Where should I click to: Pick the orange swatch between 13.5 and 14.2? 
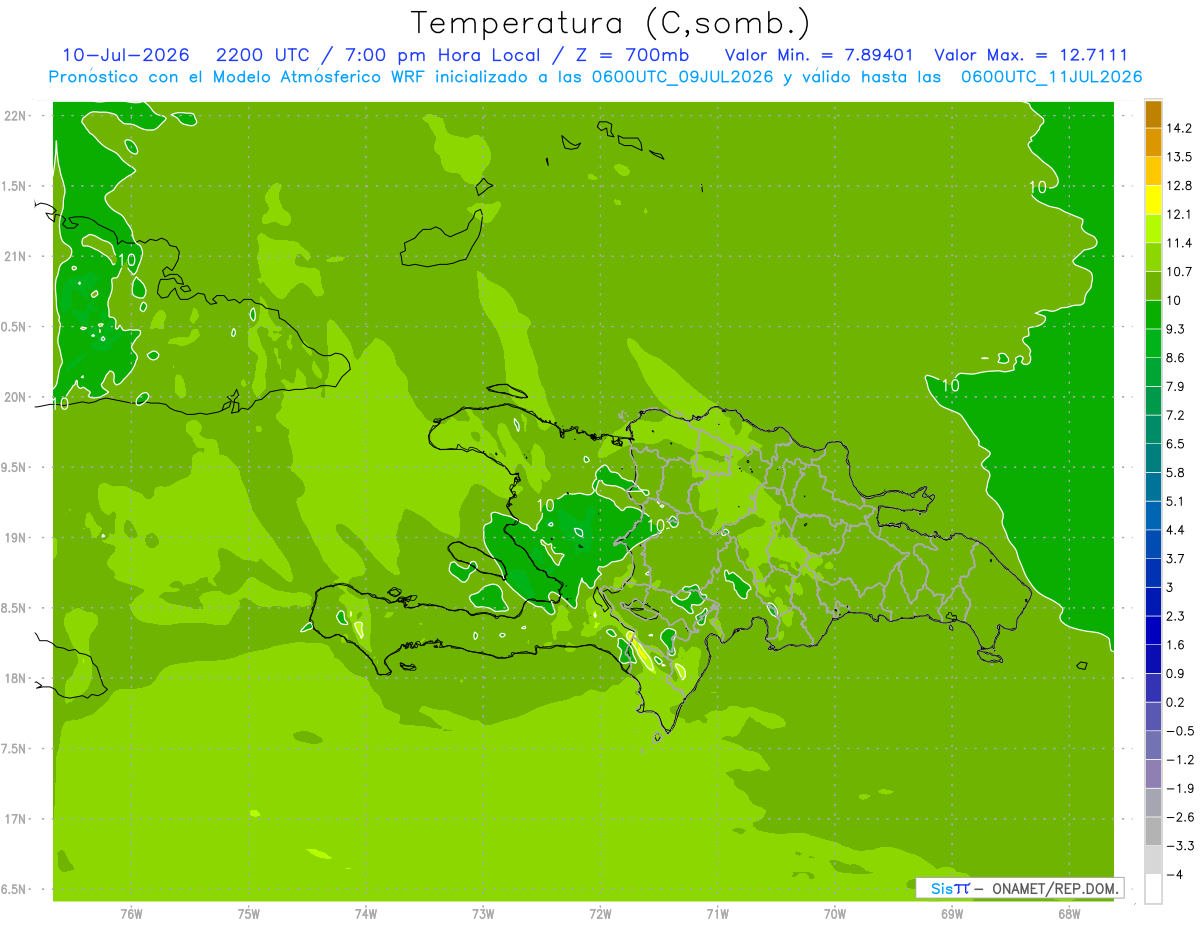point(1153,142)
